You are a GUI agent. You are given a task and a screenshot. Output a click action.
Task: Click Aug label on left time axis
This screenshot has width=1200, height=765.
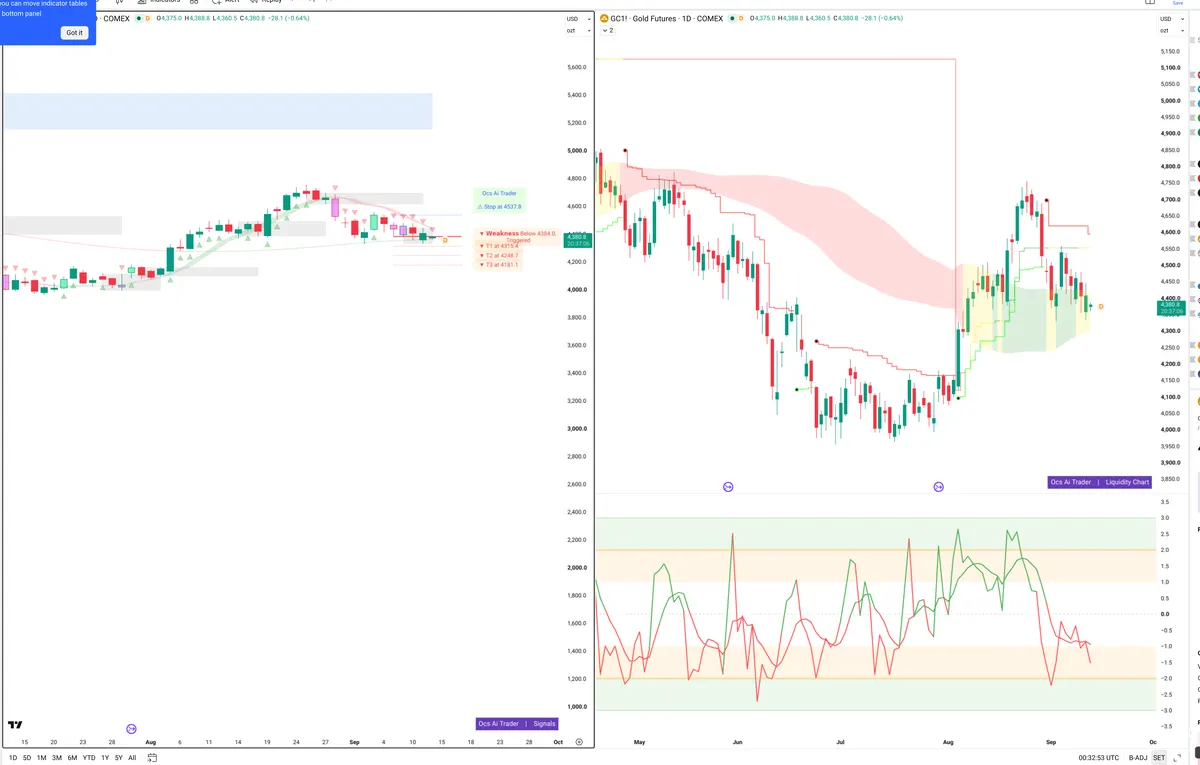(151, 743)
